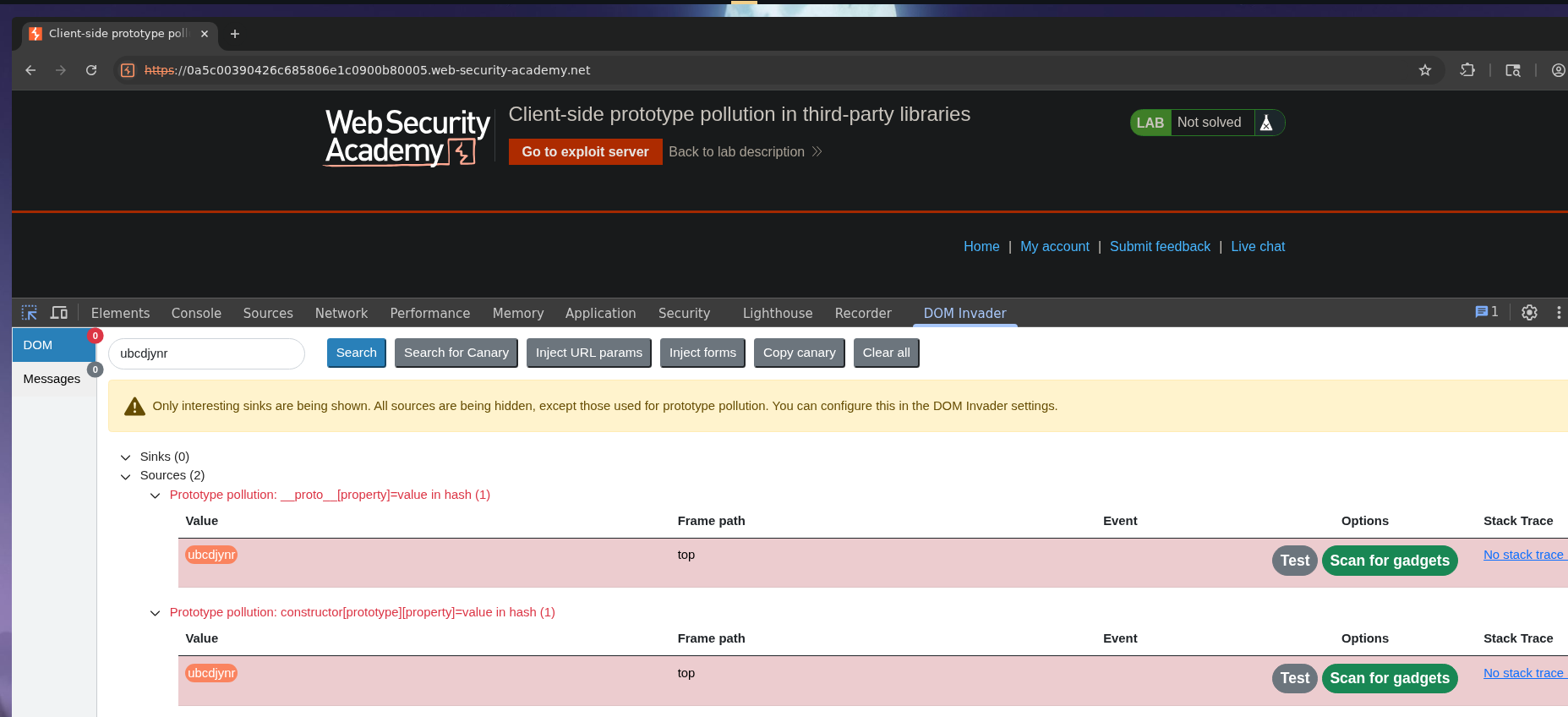Open the My account link
The image size is (1568, 717).
click(x=1055, y=247)
